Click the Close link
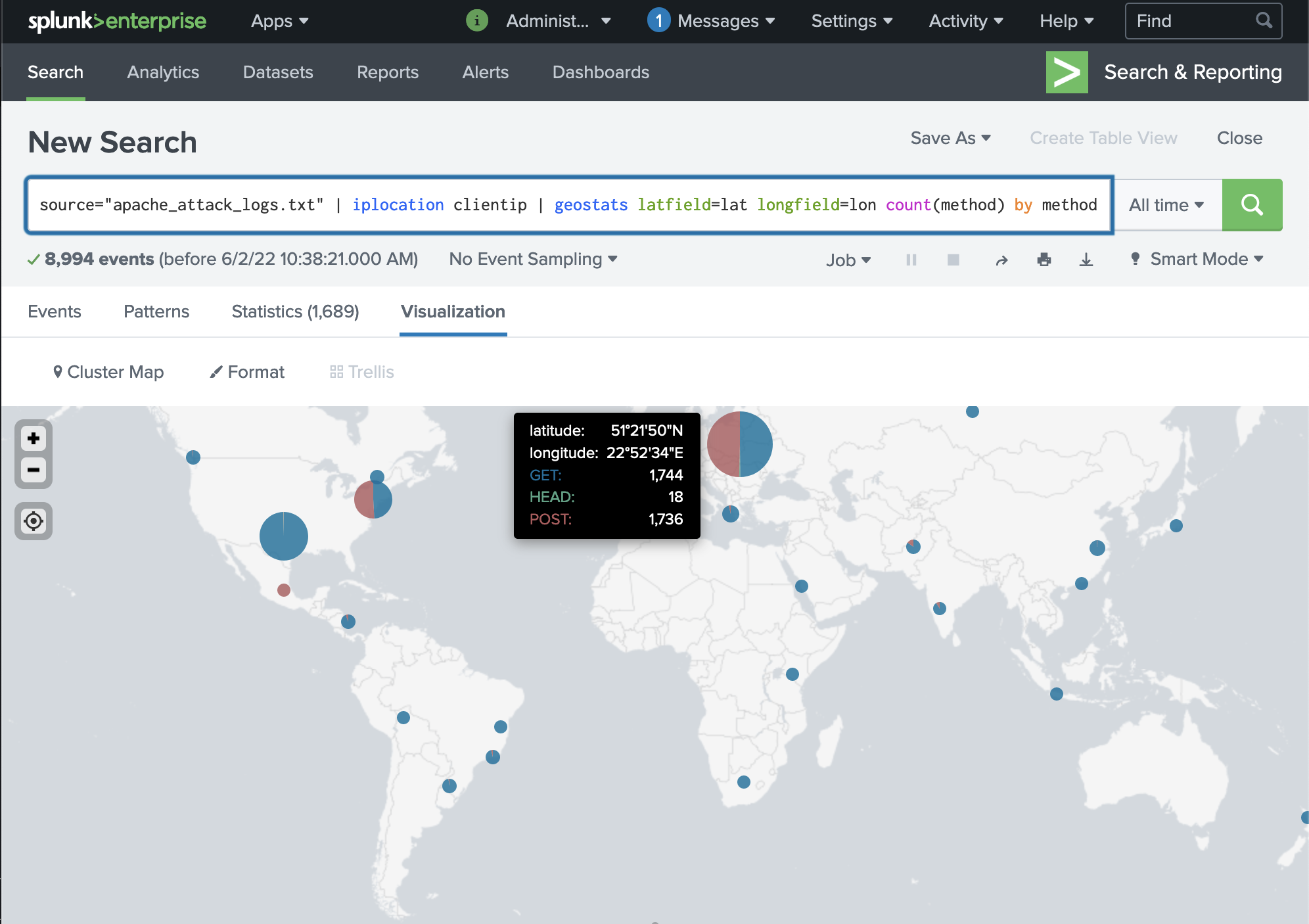1309x924 pixels. [x=1239, y=138]
